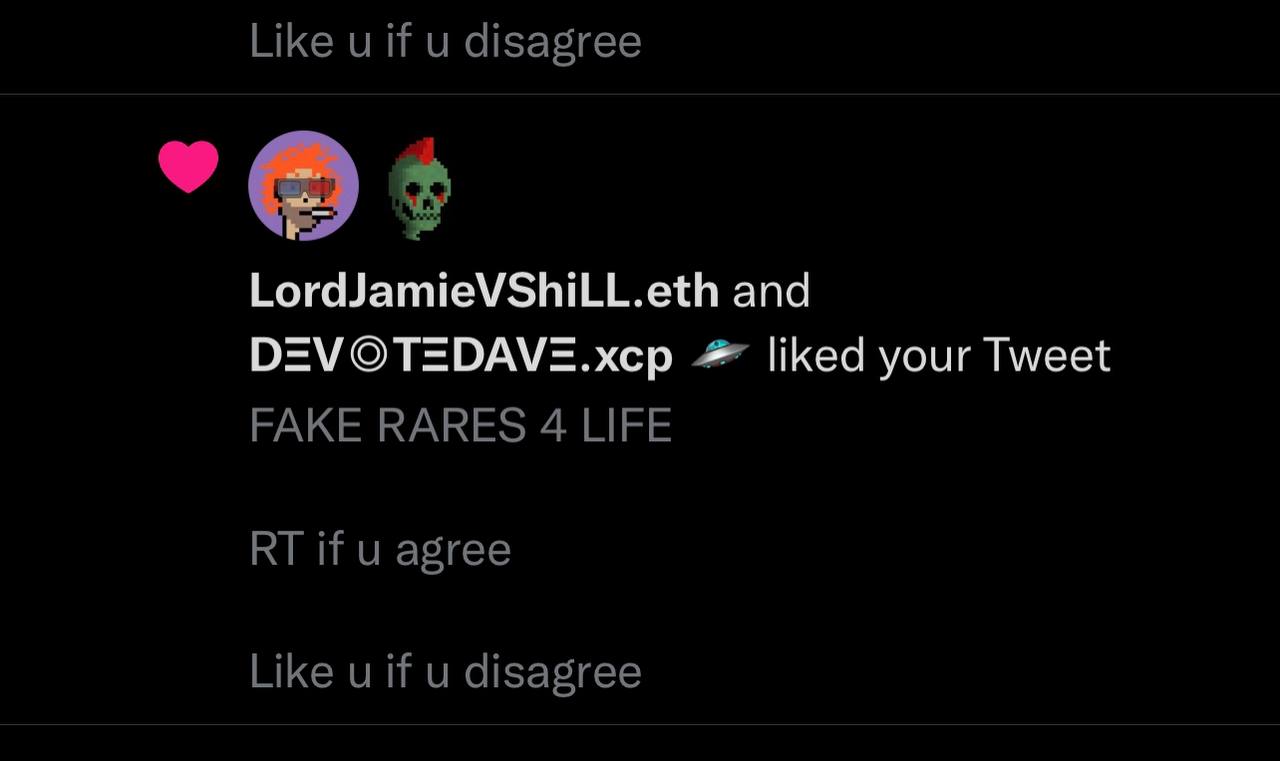Click the word 'and' between the usernames

771,291
